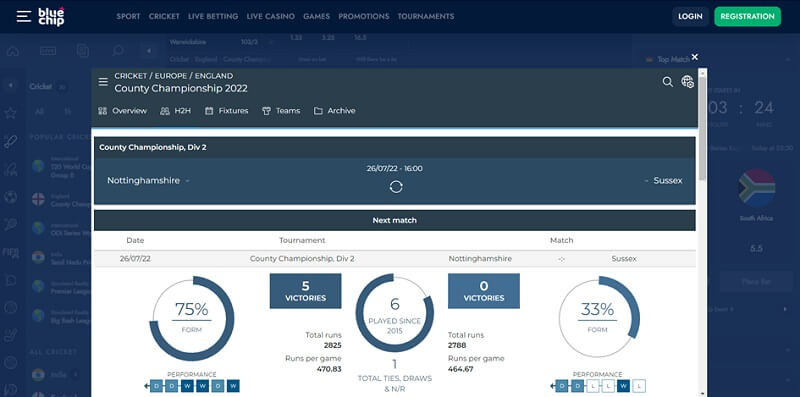This screenshot has width=800, height=397.
Task: Click Nottinghamshire in next match row
Action: click(x=480, y=259)
